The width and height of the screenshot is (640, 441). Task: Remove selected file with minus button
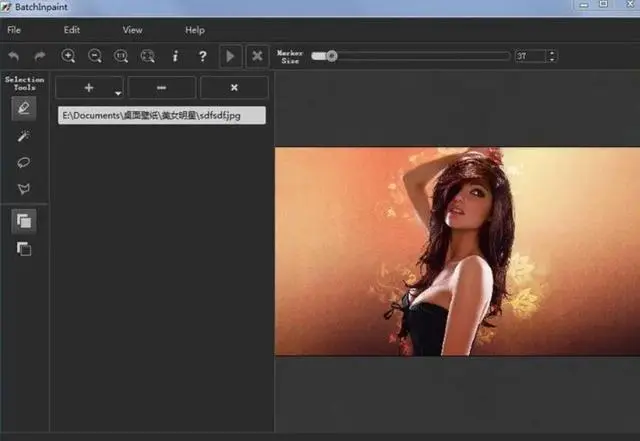click(x=162, y=87)
